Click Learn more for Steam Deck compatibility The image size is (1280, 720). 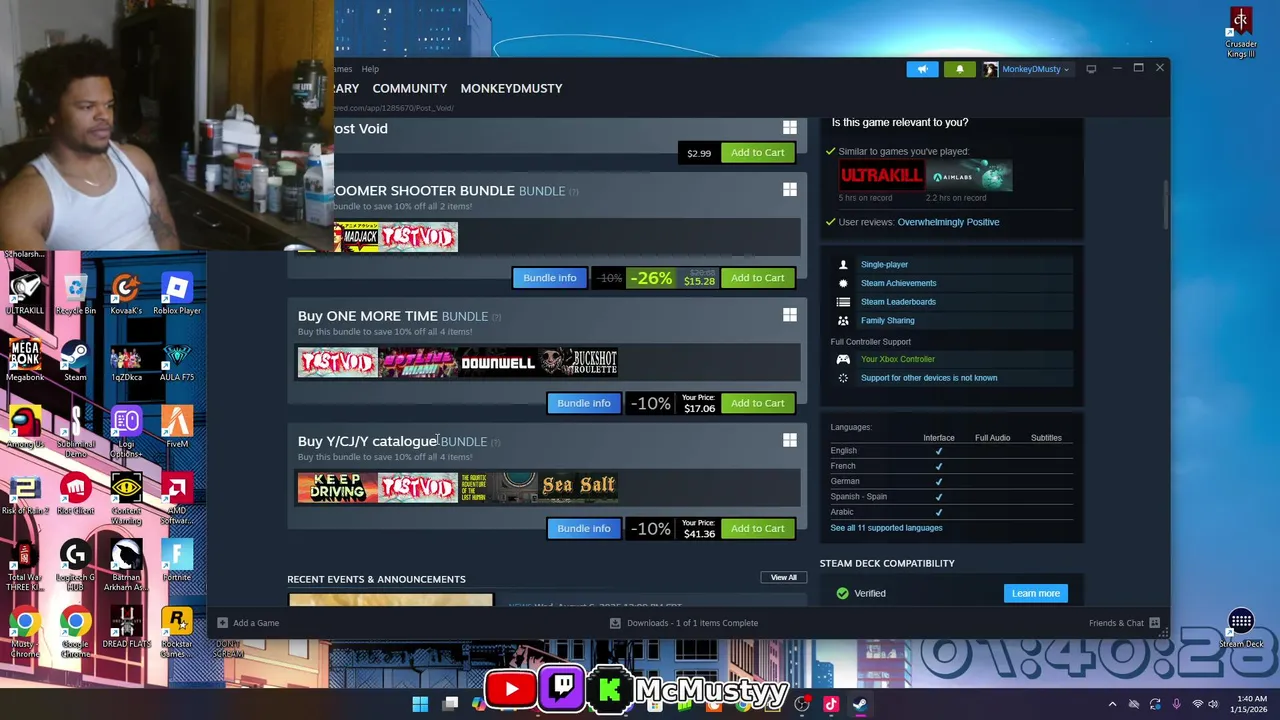(1035, 593)
